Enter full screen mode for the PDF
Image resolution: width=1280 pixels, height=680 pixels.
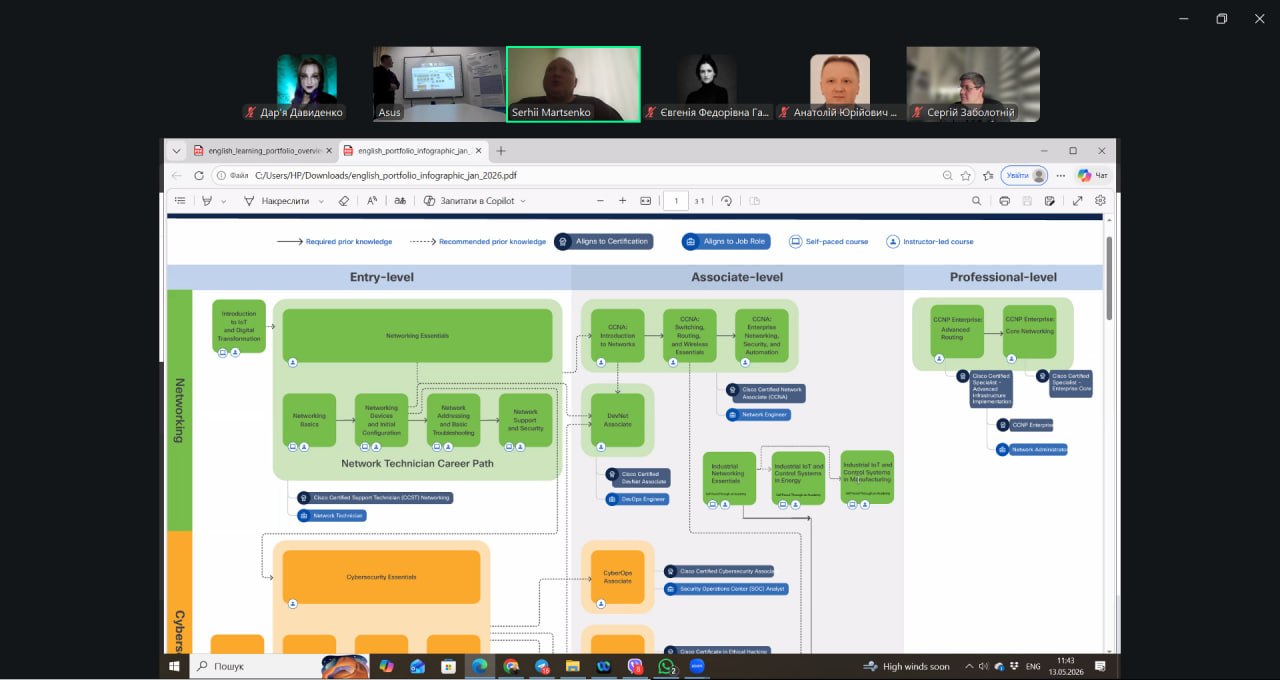[1077, 201]
